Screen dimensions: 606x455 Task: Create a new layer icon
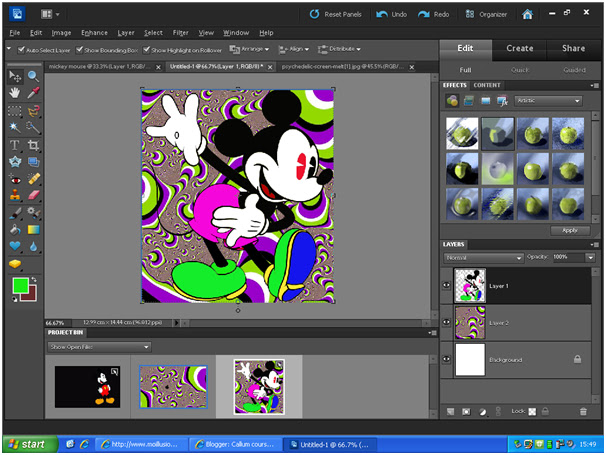click(450, 412)
